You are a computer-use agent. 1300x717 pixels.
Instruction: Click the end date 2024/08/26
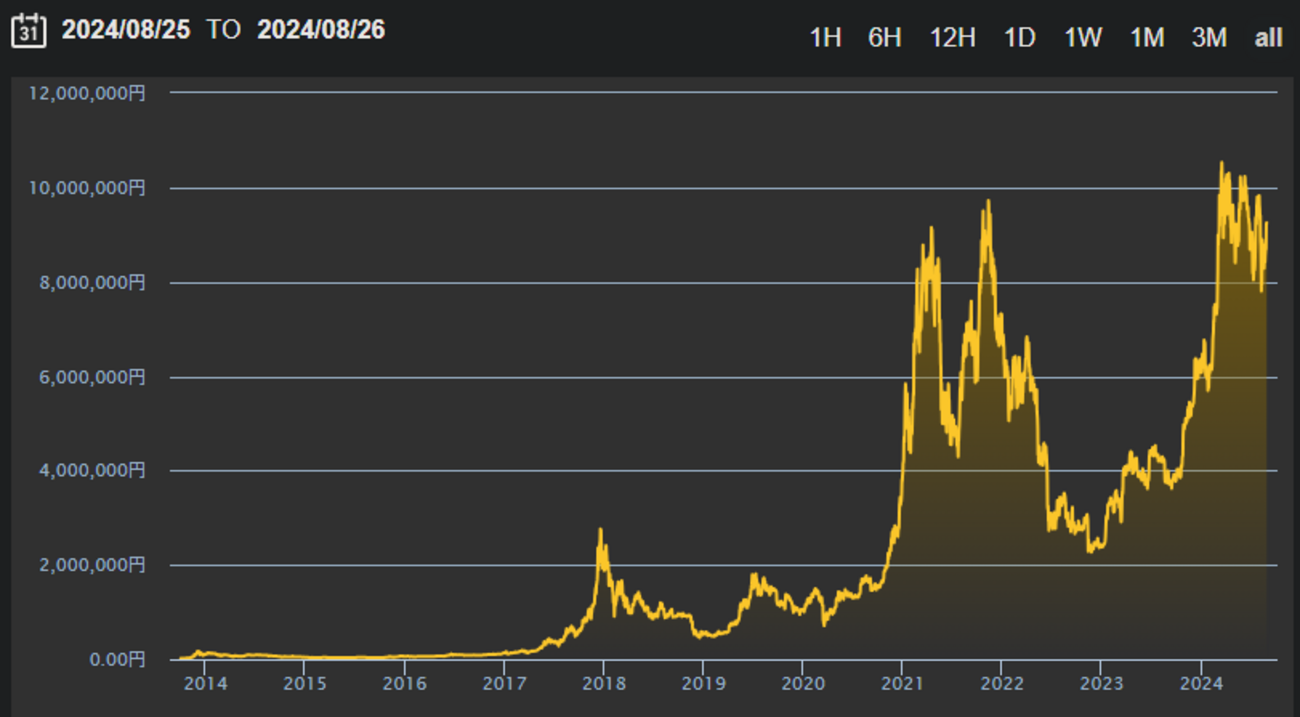point(320,30)
